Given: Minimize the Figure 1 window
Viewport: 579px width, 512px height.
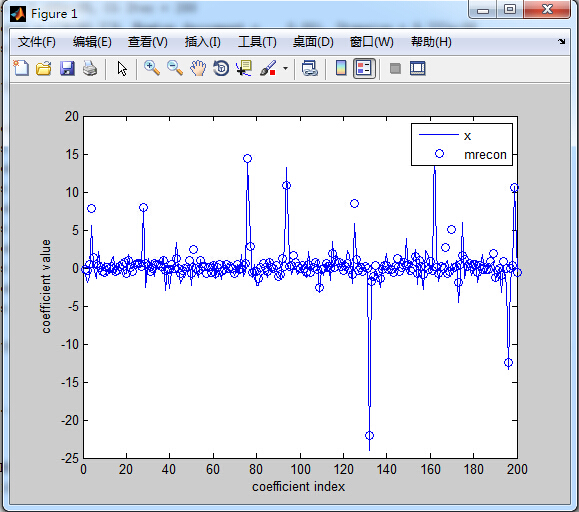Looking at the screenshot, I should 483,9.
